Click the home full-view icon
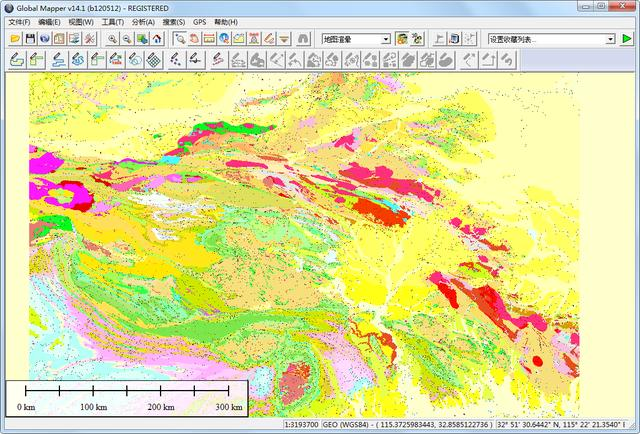 157,39
